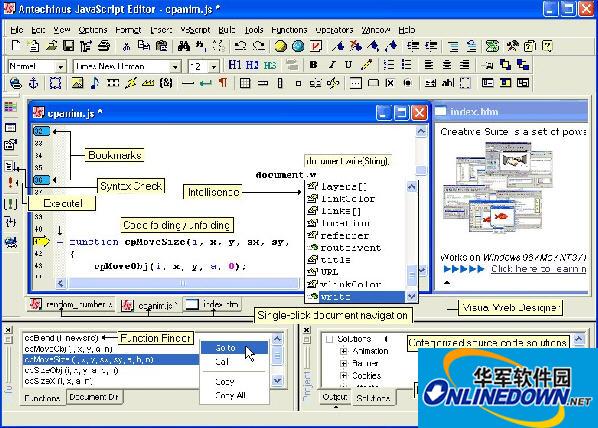Image resolution: width=598 pixels, height=428 pixels.
Task: Select cpMoveObj in the function list
Action: pyautogui.click(x=69, y=349)
